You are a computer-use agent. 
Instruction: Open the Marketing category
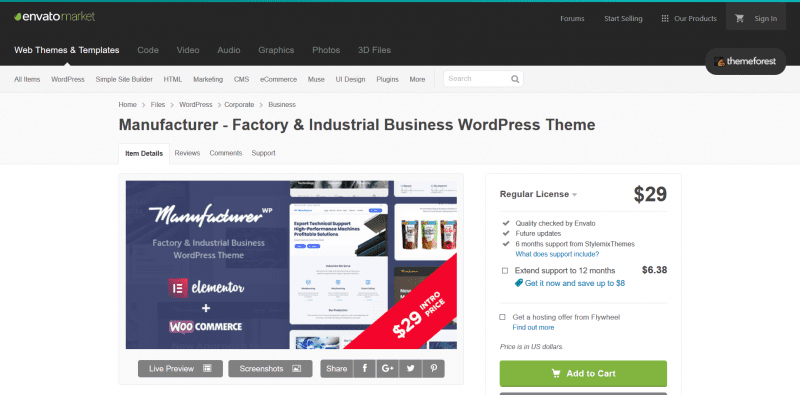pyautogui.click(x=208, y=80)
